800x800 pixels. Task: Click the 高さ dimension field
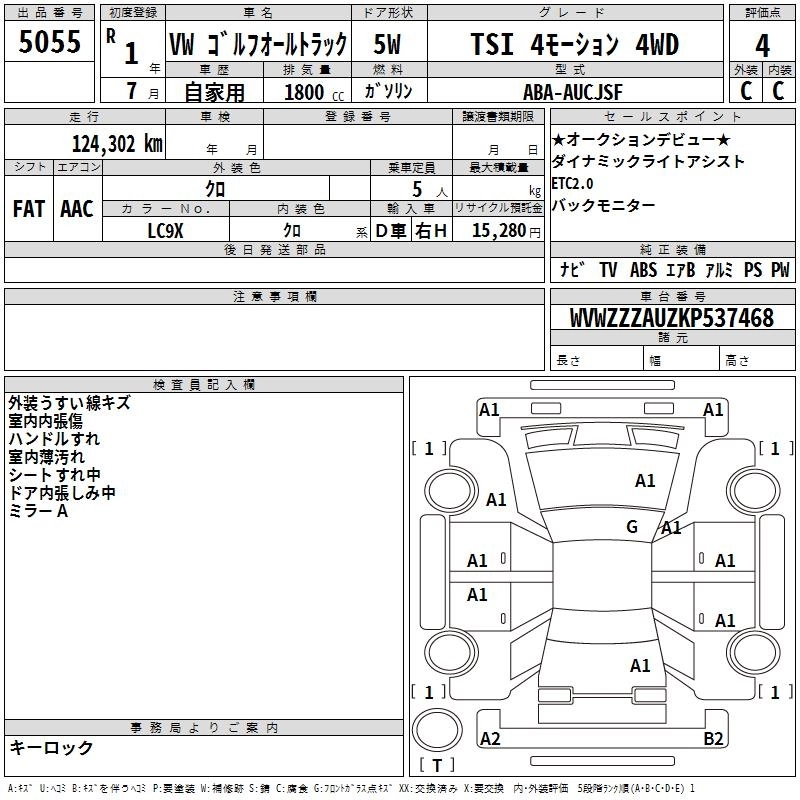point(758,360)
